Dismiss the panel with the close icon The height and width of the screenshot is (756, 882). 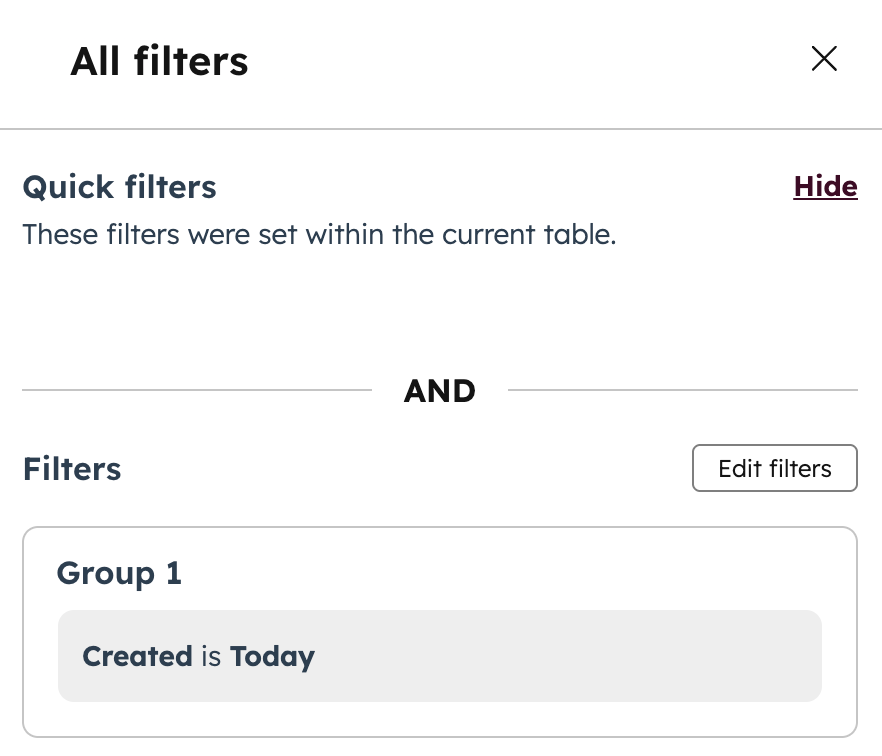[x=824, y=59]
